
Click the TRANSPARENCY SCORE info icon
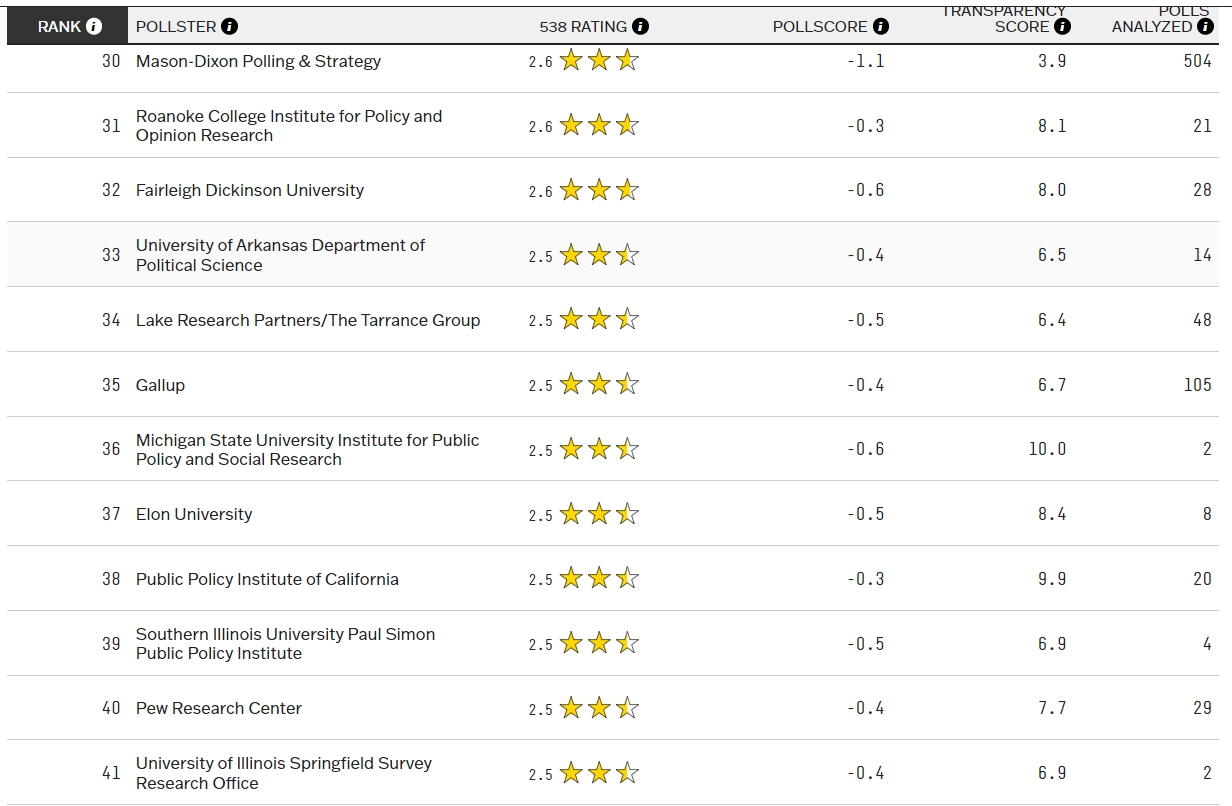pos(1062,27)
